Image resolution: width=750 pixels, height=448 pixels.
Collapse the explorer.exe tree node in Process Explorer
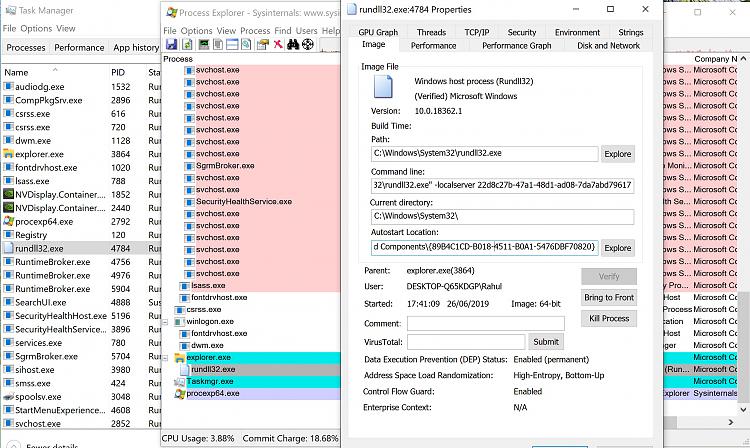point(165,358)
